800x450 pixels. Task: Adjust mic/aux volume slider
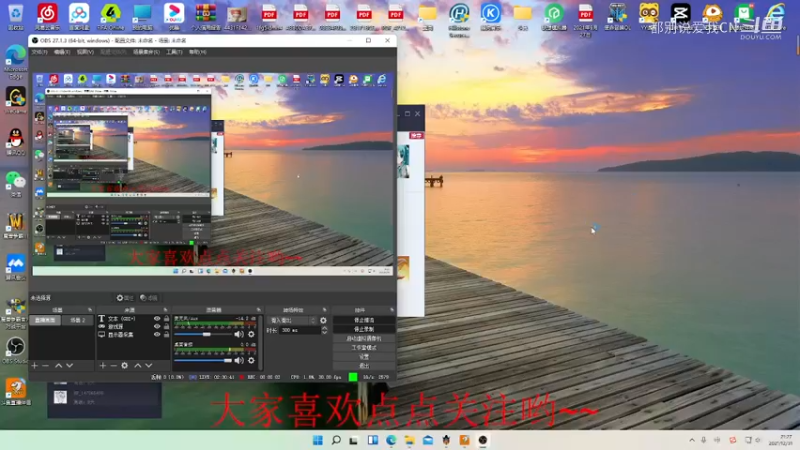click(203, 334)
